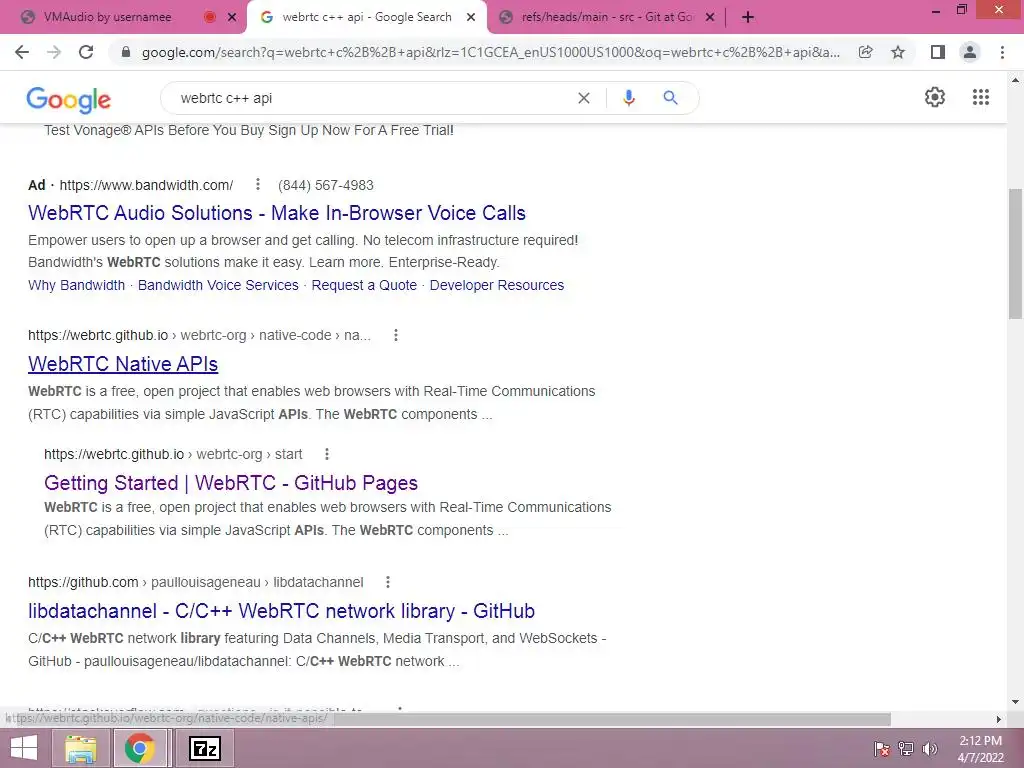
Task: Clear the search box with X
Action: click(x=584, y=98)
